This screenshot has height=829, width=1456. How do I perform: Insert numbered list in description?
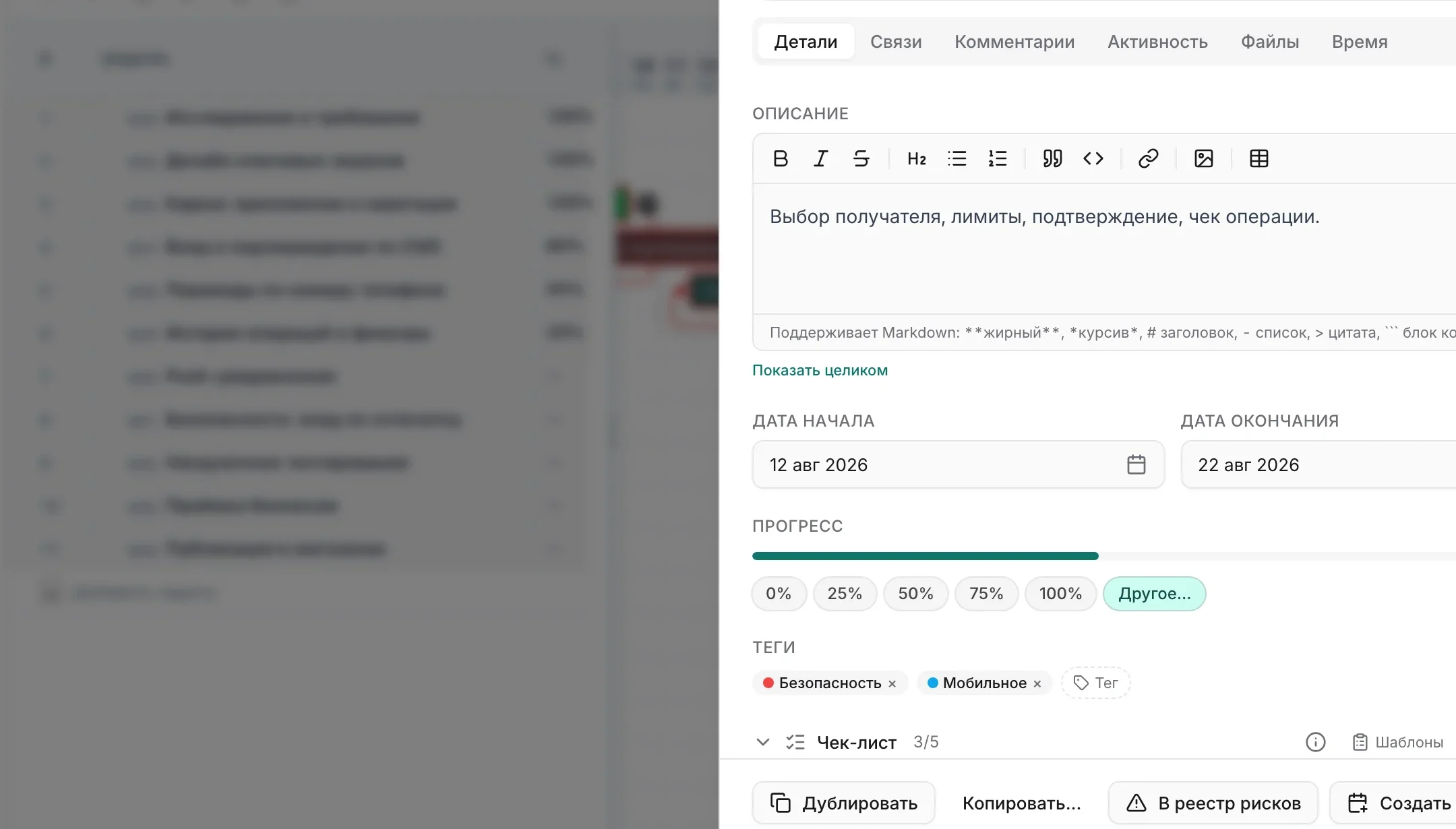click(998, 158)
